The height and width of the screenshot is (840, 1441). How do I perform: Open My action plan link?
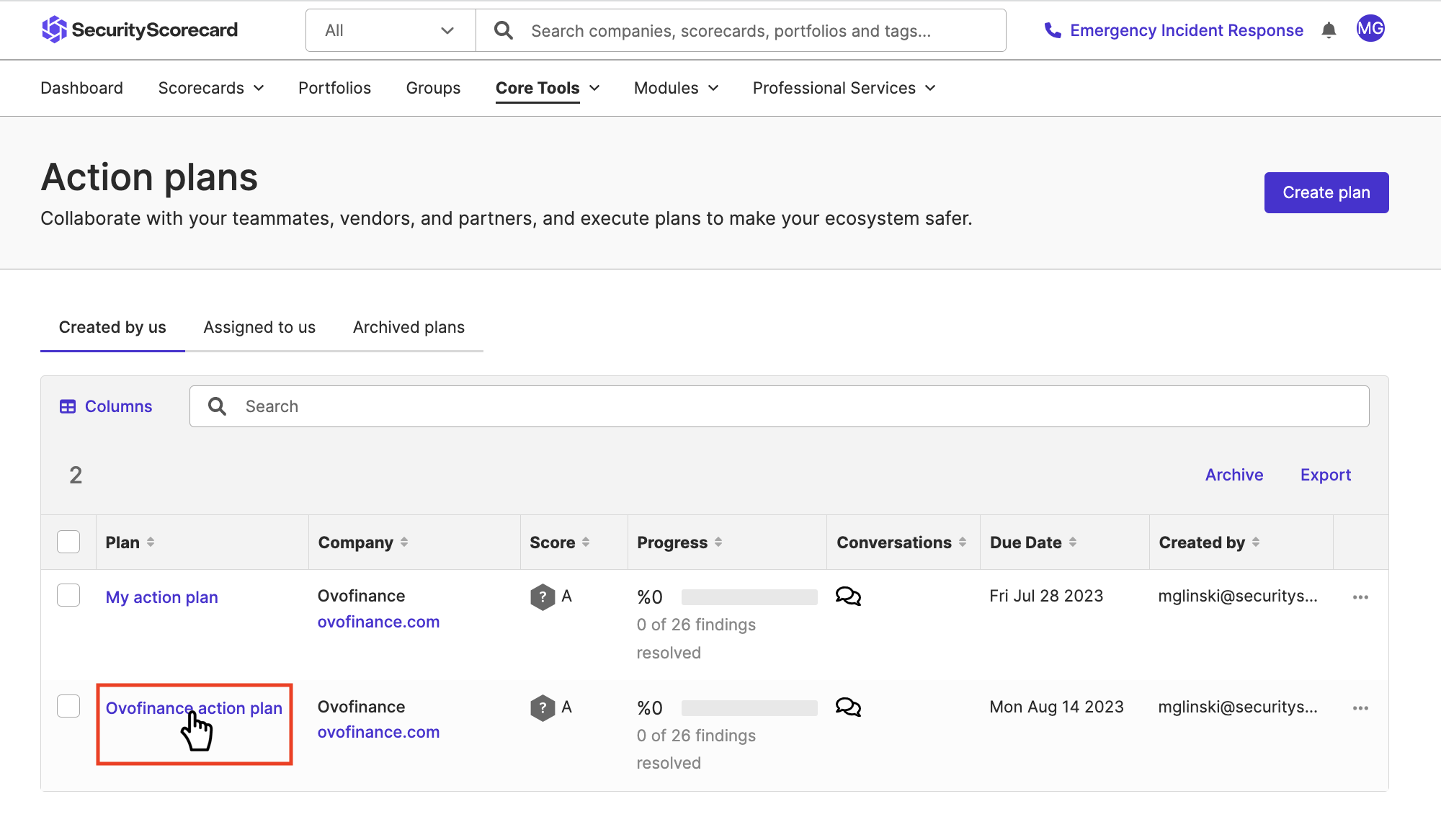pyautogui.click(x=162, y=597)
